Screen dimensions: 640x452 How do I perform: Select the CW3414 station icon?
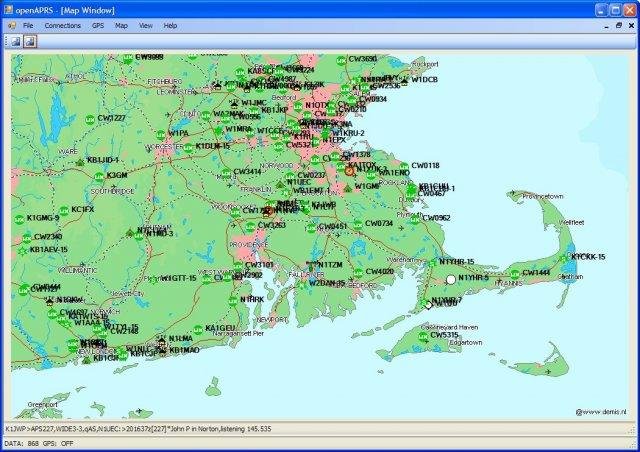tap(226, 173)
